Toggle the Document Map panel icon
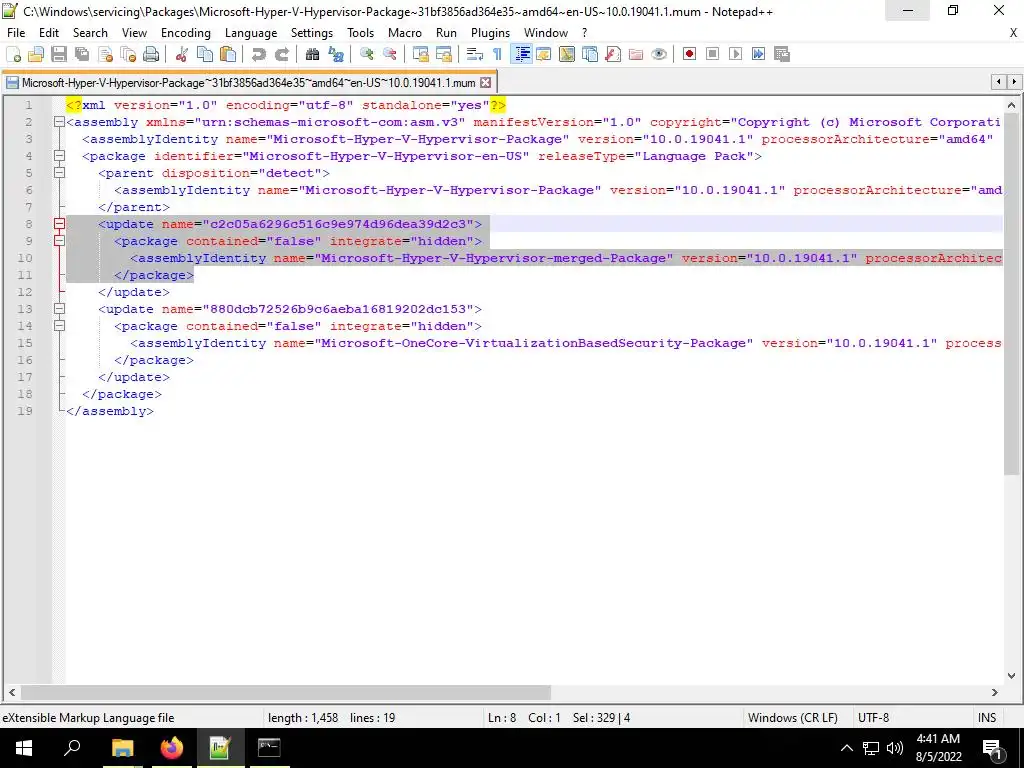The image size is (1024, 768). point(567,54)
